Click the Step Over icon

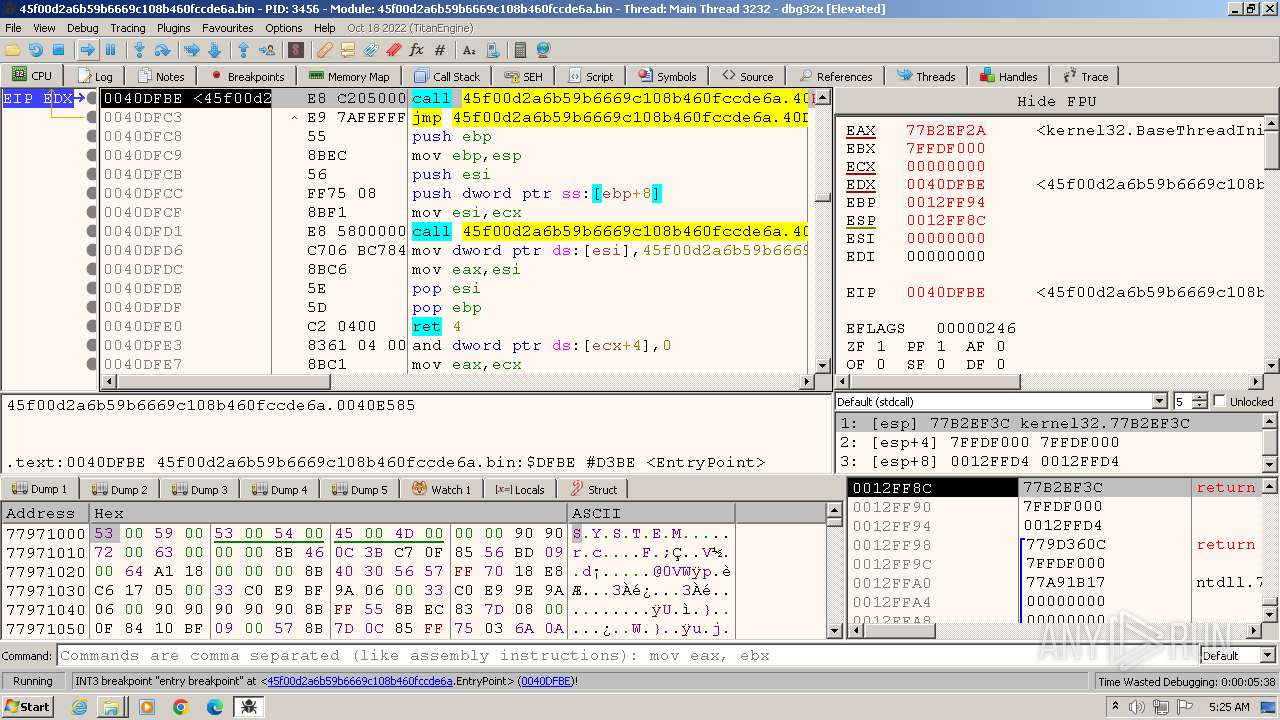tap(162, 49)
